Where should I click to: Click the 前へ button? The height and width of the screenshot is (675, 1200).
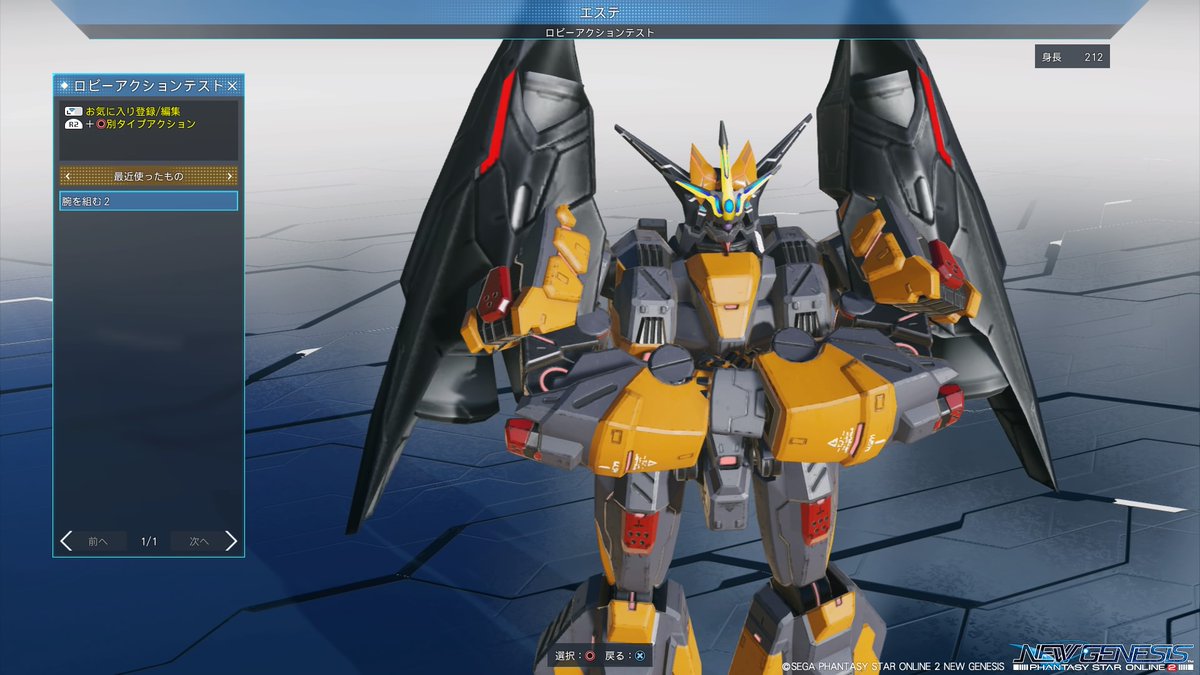pos(98,541)
